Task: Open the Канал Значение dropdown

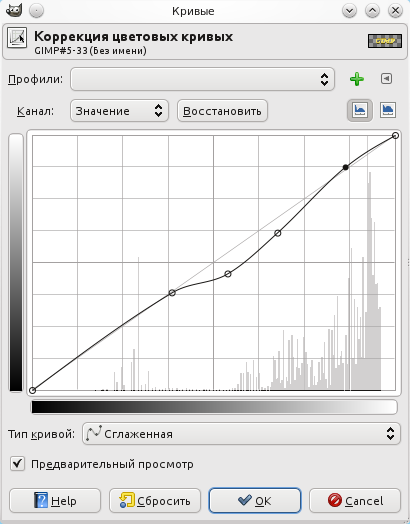Action: 119,111
